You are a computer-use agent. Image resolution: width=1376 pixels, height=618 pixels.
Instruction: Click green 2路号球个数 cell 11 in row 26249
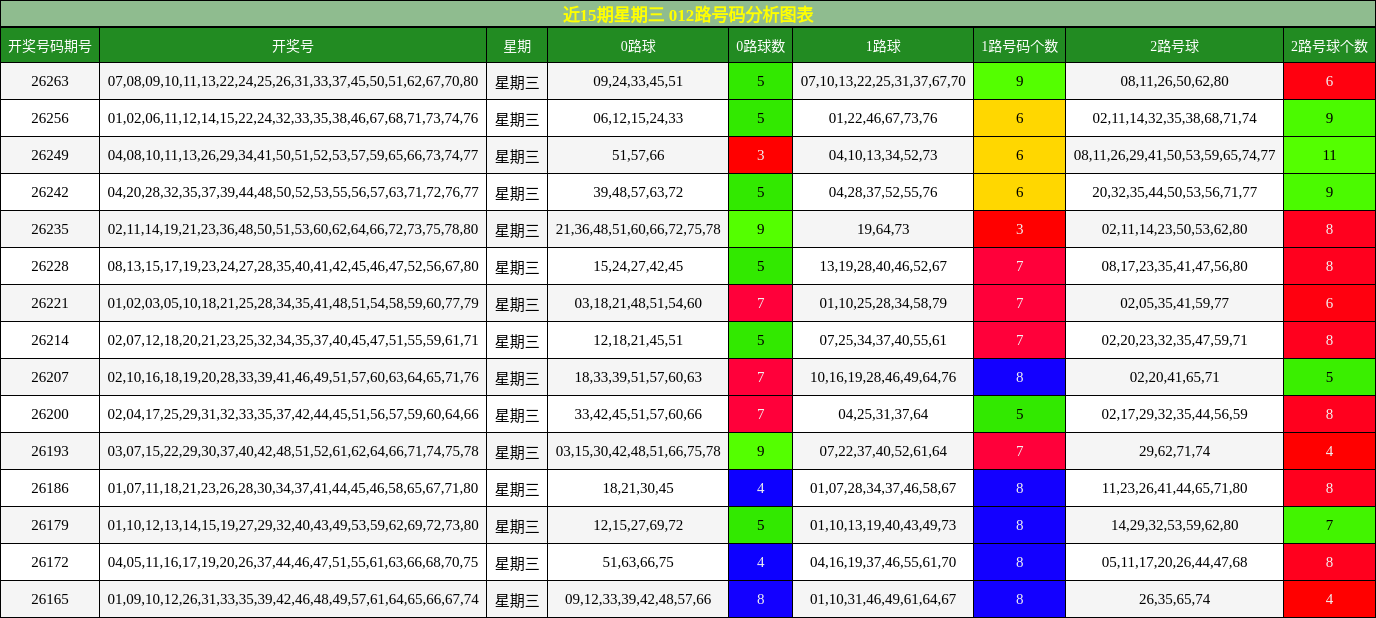pyautogui.click(x=1329, y=155)
